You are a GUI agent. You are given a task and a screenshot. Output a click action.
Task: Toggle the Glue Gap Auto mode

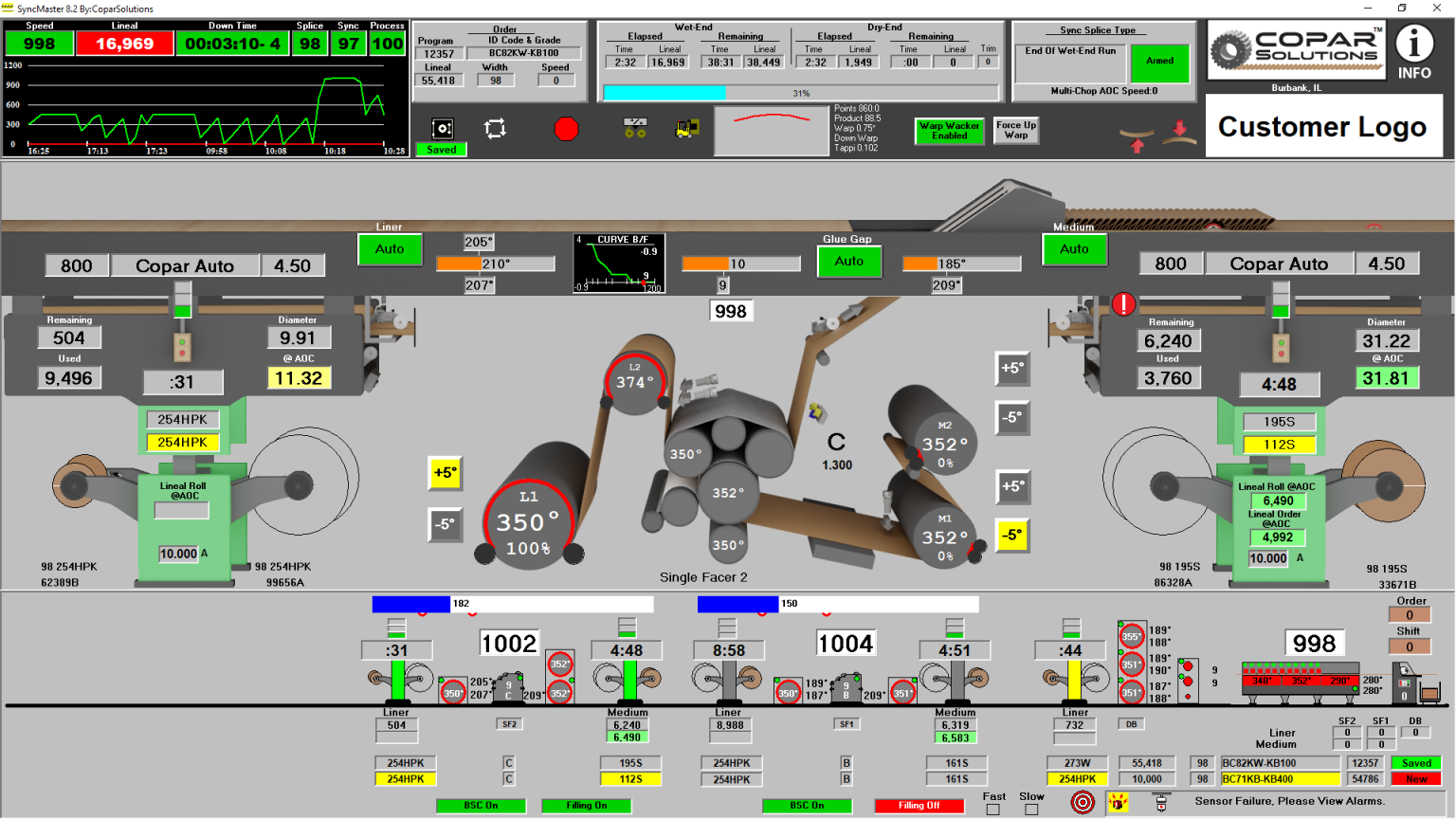pyautogui.click(x=848, y=262)
